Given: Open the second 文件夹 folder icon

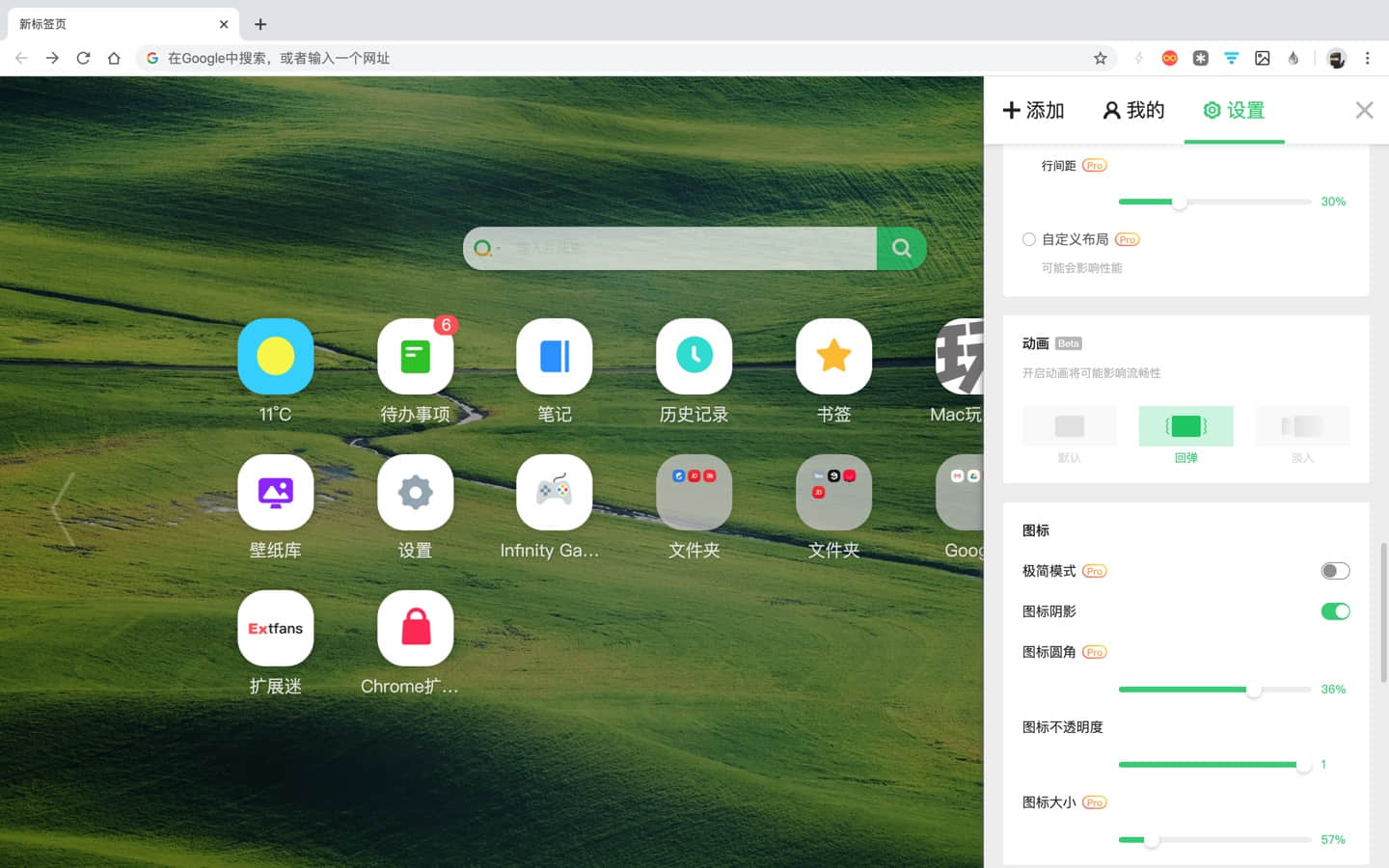Looking at the screenshot, I should coord(833,492).
